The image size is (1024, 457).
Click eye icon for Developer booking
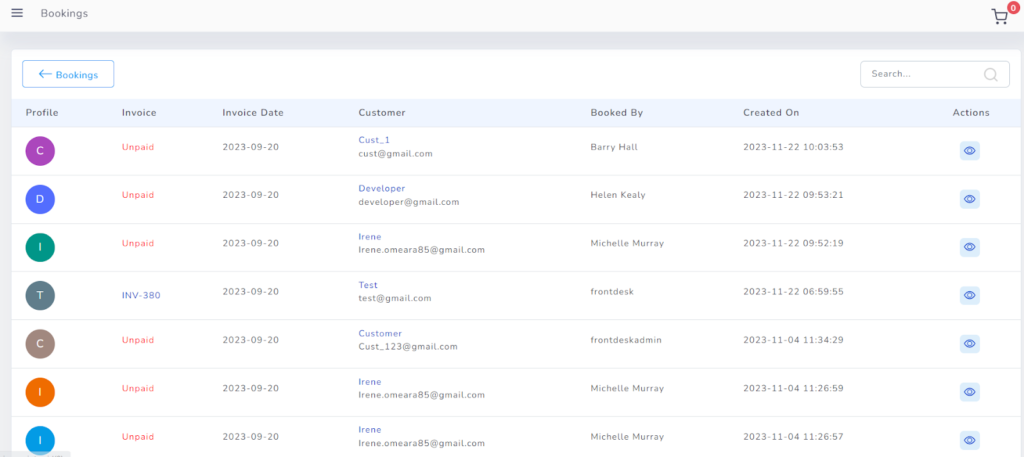point(969,199)
